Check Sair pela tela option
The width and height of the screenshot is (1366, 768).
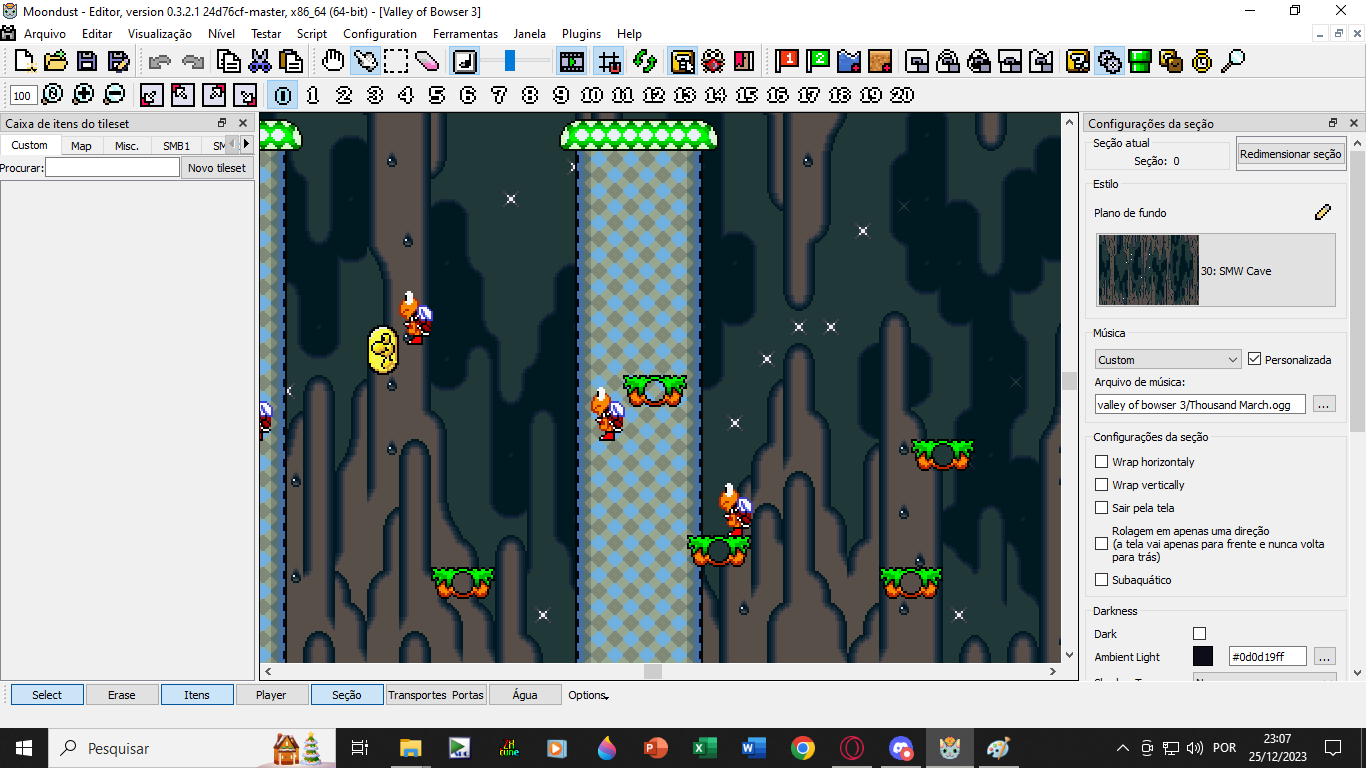[1102, 508]
